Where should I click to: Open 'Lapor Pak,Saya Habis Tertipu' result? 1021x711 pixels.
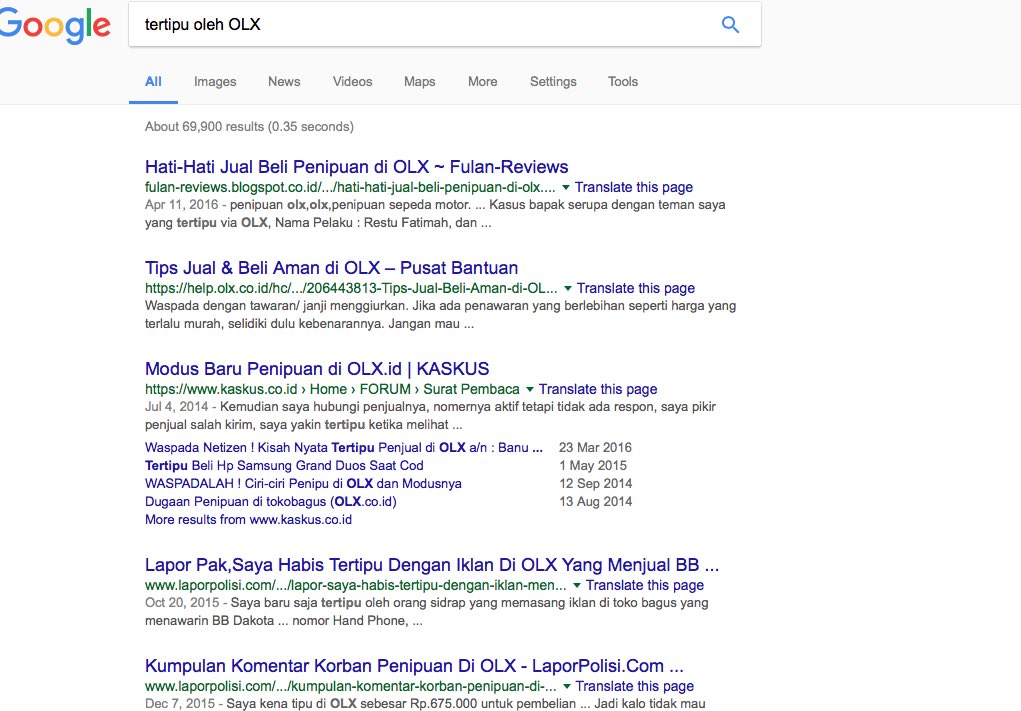[432, 565]
